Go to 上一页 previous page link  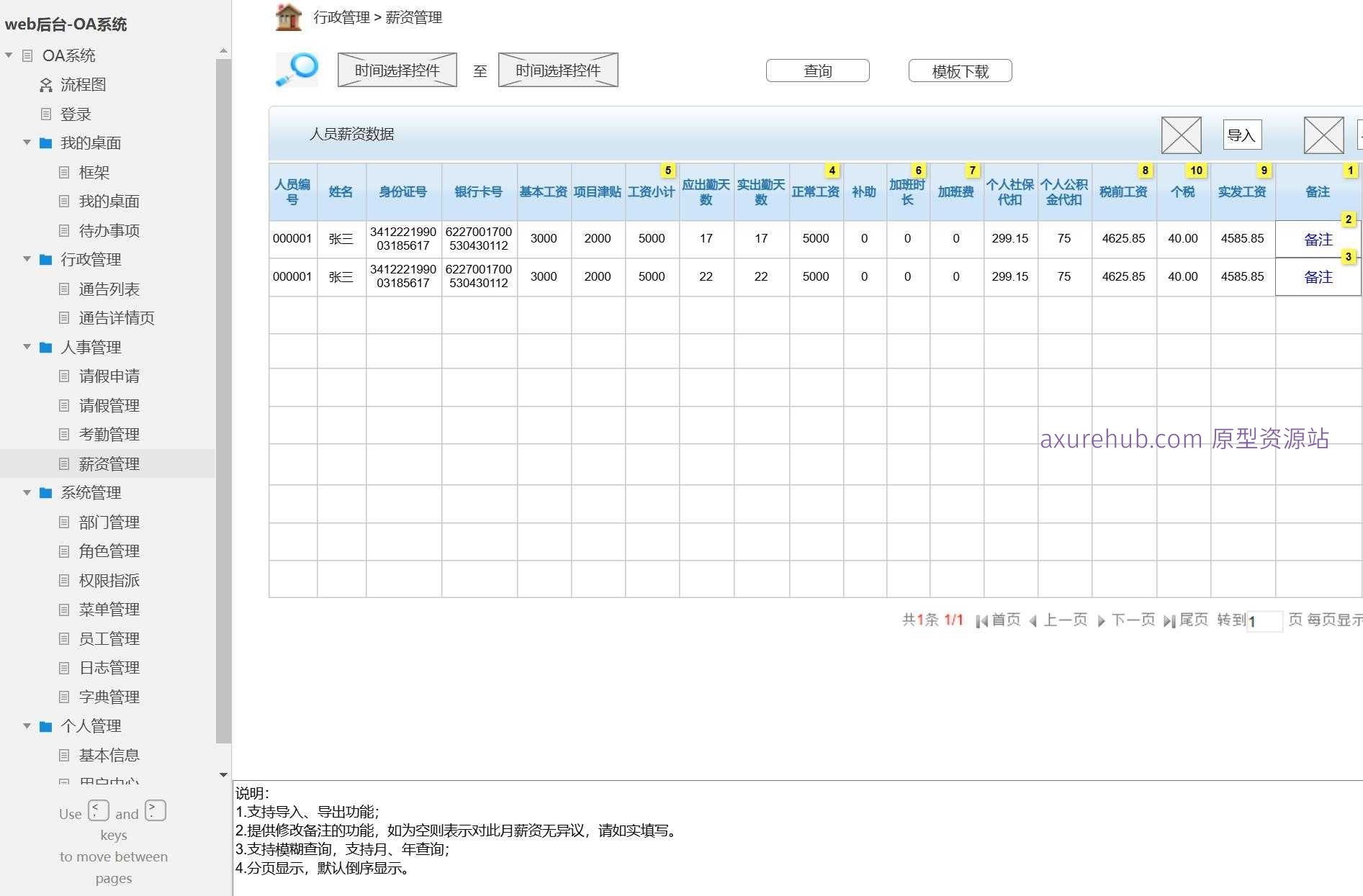click(1066, 620)
